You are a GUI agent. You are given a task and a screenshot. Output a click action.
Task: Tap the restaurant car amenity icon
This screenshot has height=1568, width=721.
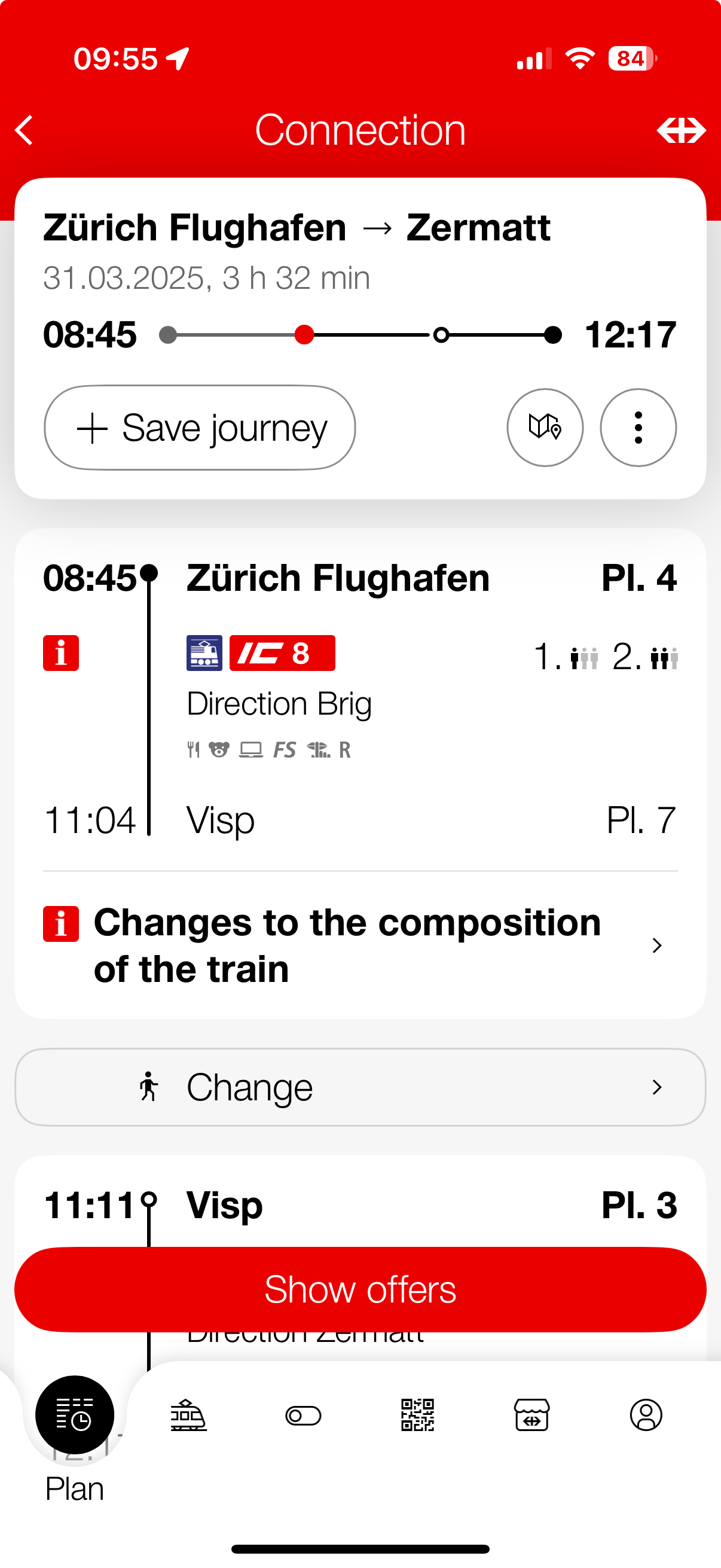pyautogui.click(x=194, y=749)
